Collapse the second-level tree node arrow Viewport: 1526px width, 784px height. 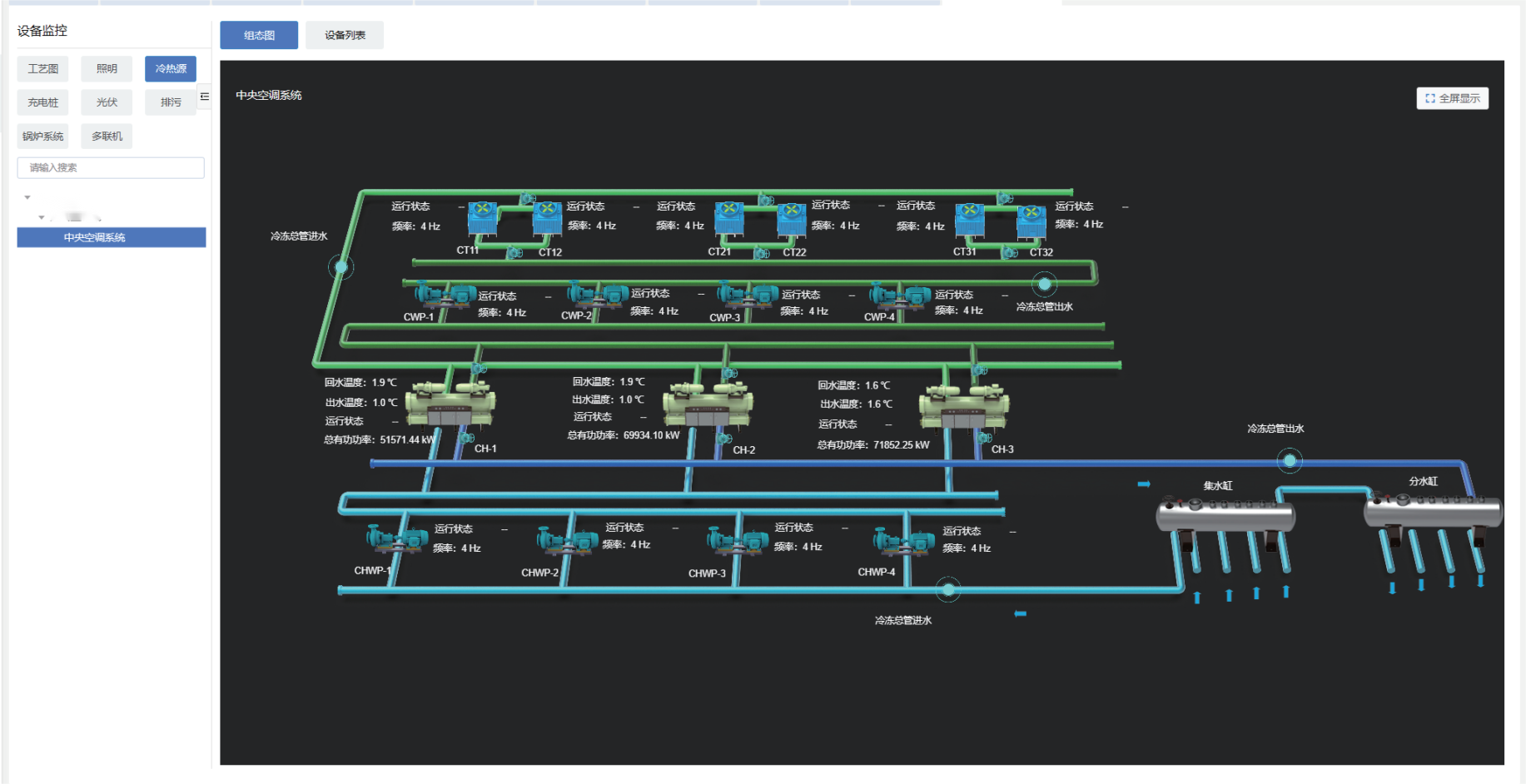[42, 217]
